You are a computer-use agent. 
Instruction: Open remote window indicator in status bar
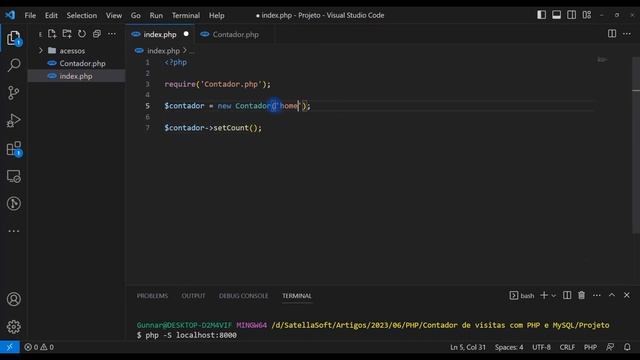(10, 347)
